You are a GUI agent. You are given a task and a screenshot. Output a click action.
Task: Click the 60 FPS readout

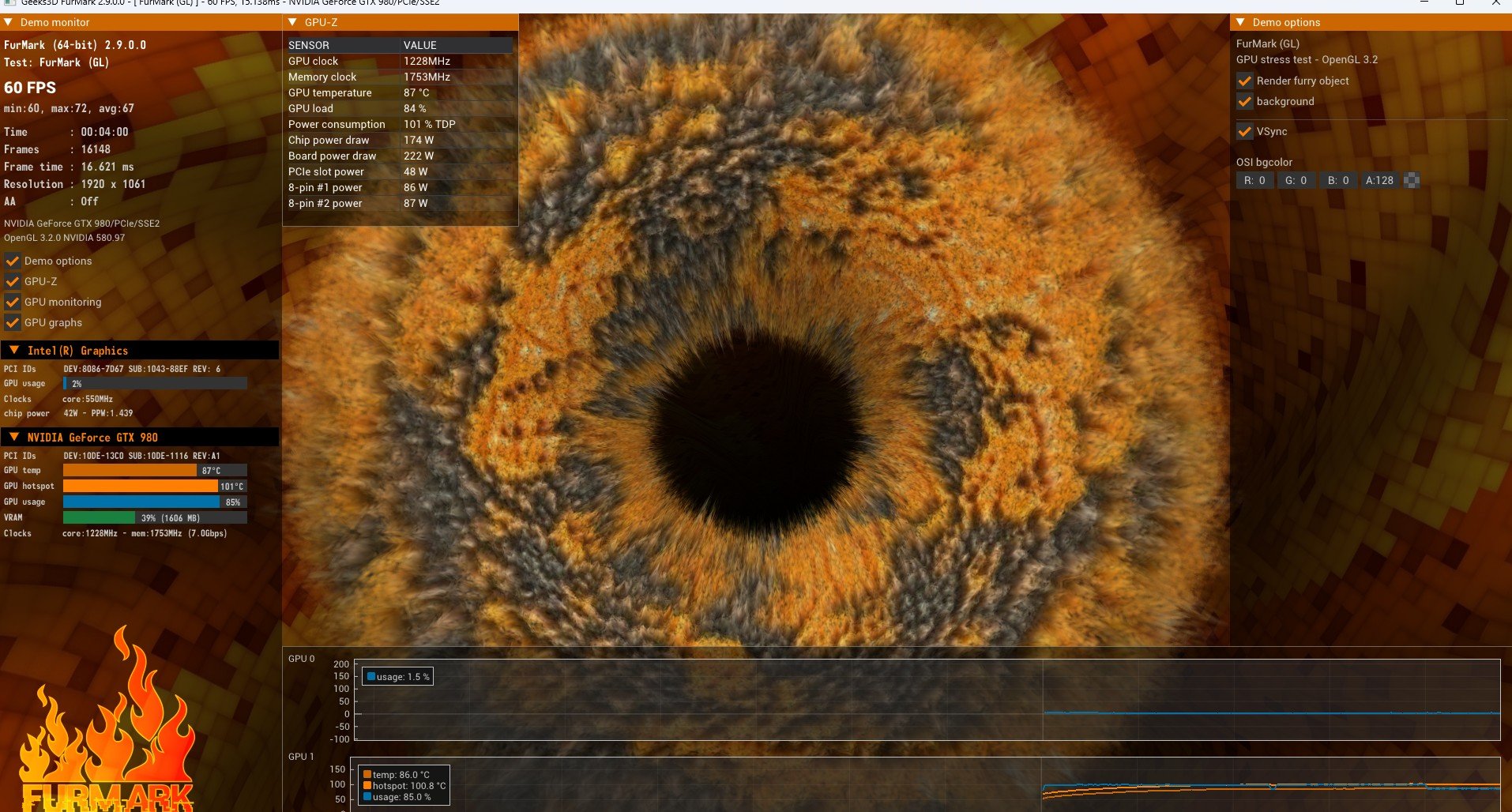(30, 88)
